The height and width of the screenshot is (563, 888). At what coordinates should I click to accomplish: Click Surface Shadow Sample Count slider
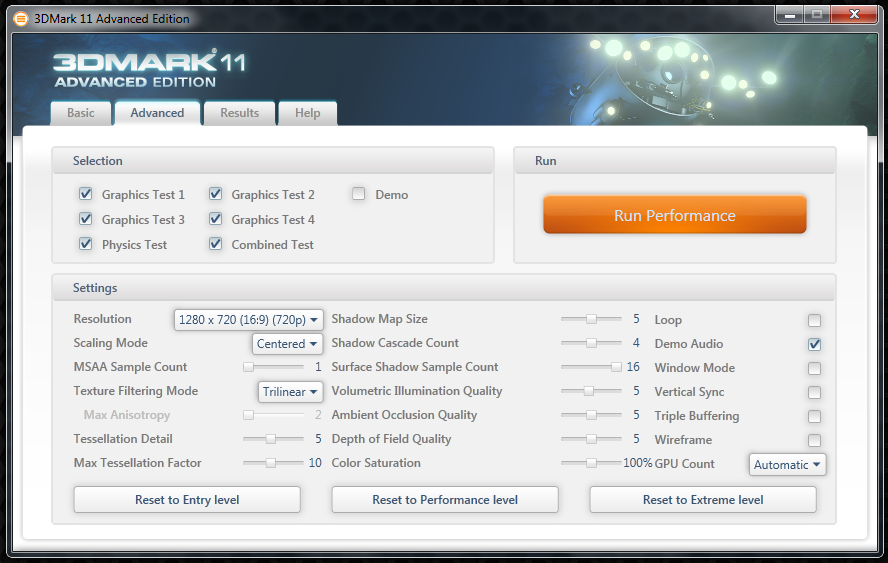[591, 367]
